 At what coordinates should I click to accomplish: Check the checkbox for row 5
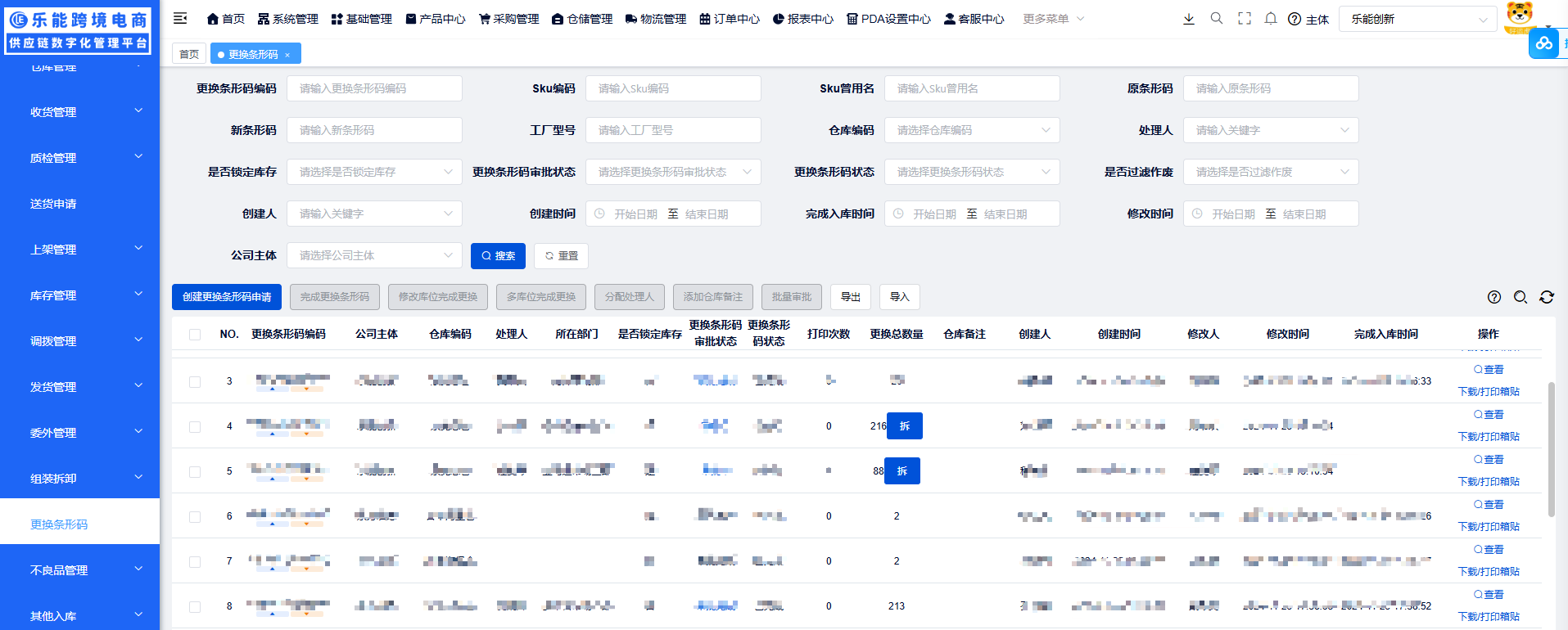click(x=195, y=471)
